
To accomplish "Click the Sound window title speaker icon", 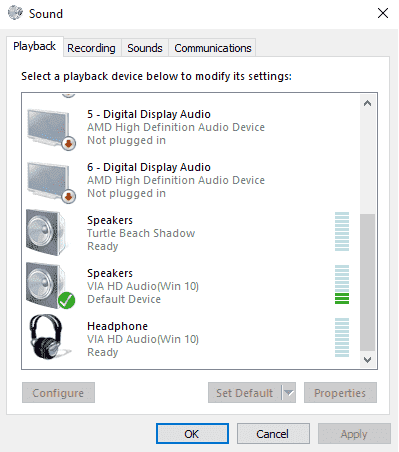I will click(x=15, y=13).
